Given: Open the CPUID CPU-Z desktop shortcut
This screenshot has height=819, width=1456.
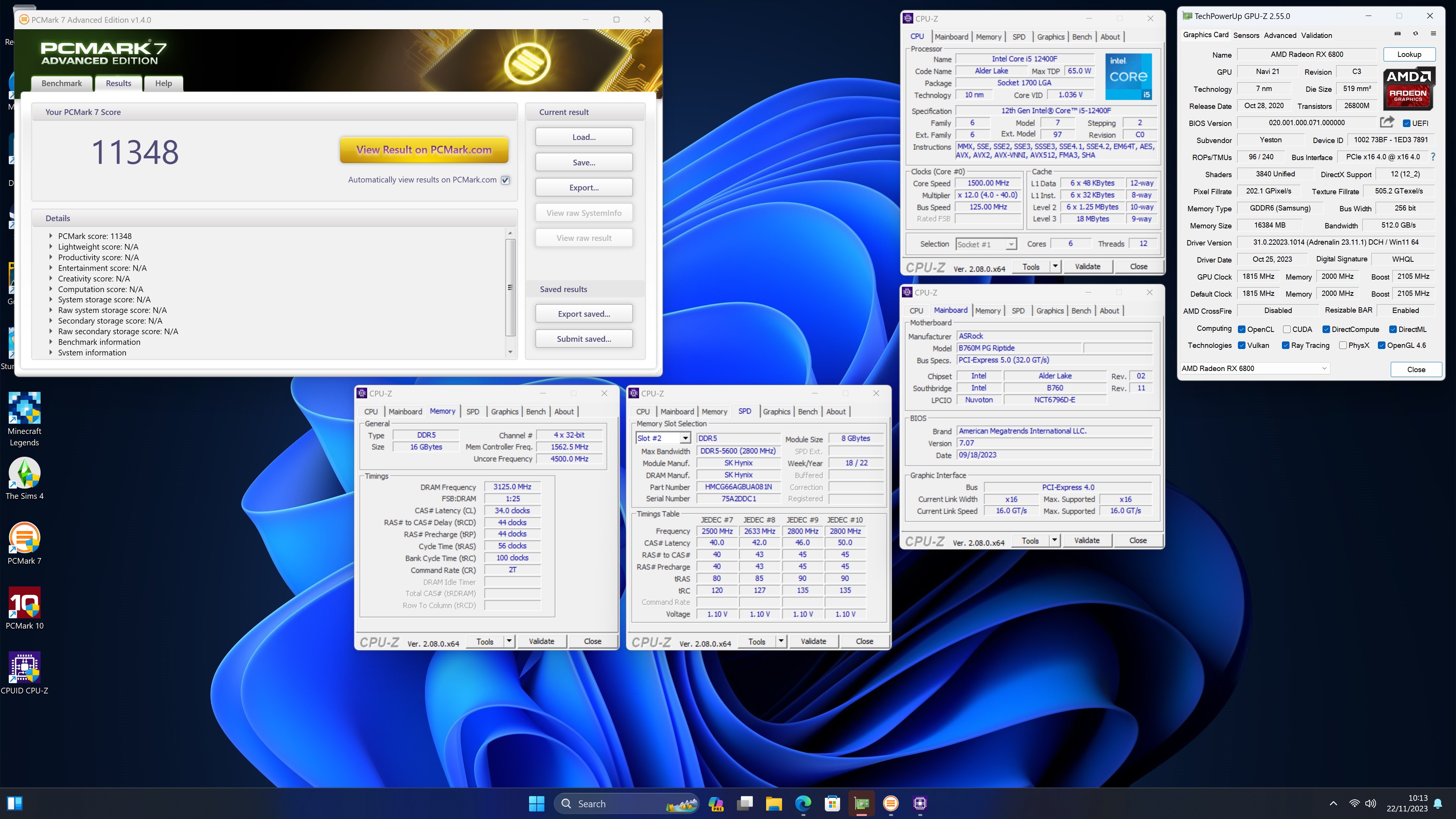Looking at the screenshot, I should [x=24, y=673].
